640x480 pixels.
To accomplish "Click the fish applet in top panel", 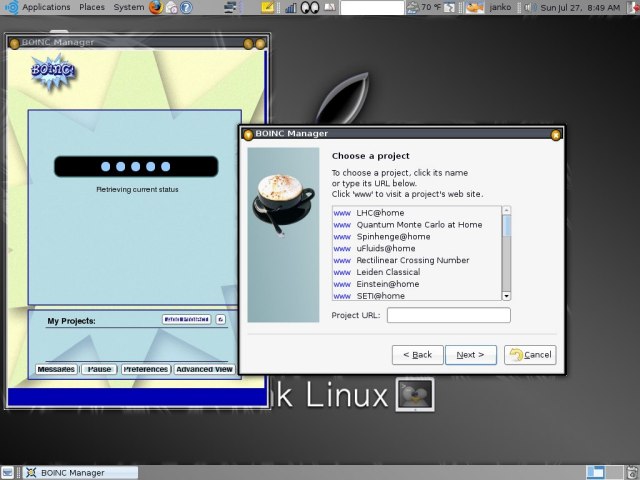I will (x=475, y=7).
